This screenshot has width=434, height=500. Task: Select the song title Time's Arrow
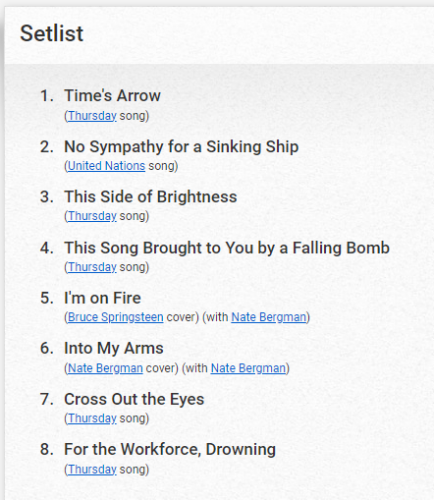[x=112, y=96]
